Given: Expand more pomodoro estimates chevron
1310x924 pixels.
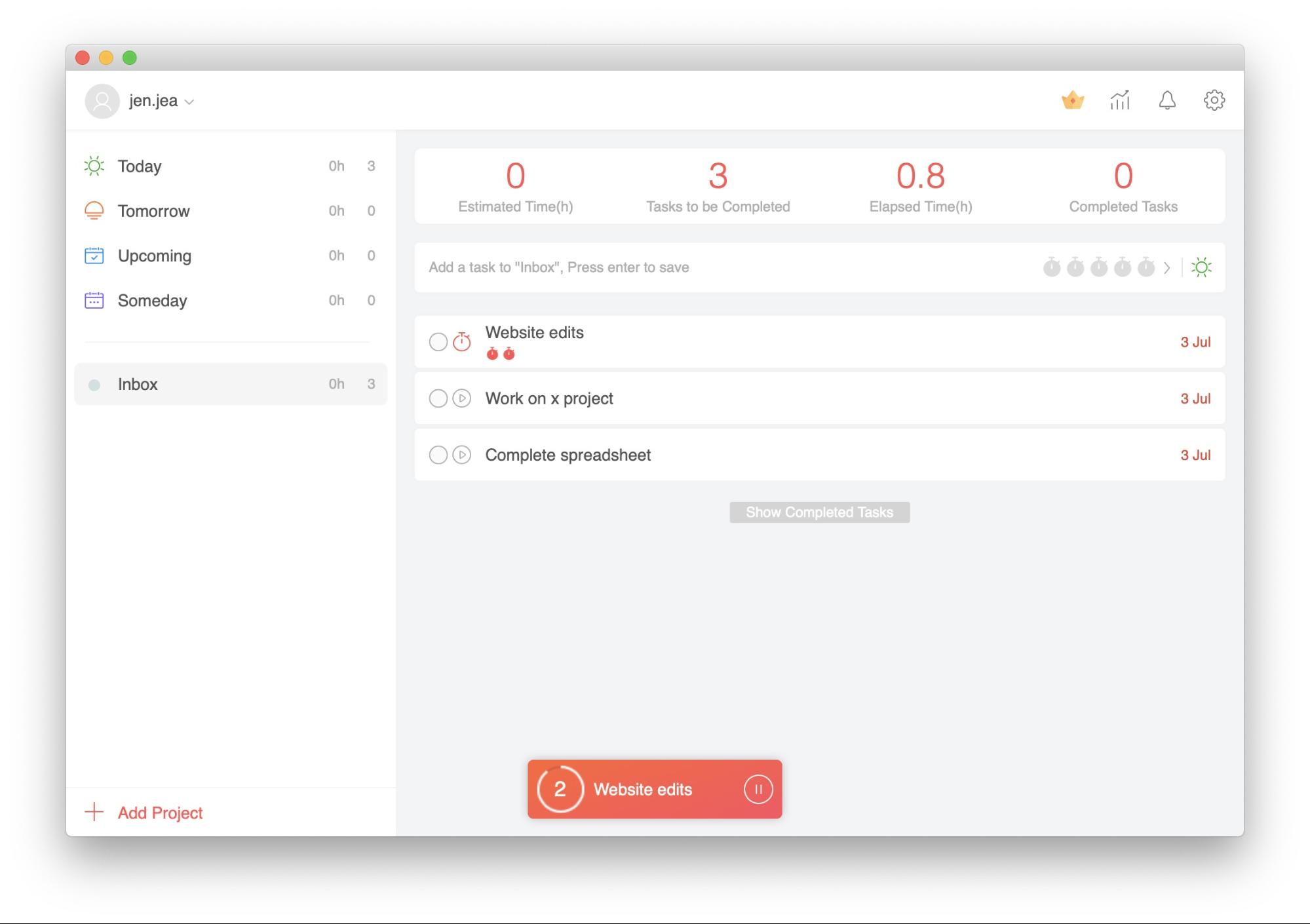Looking at the screenshot, I should [x=1166, y=267].
